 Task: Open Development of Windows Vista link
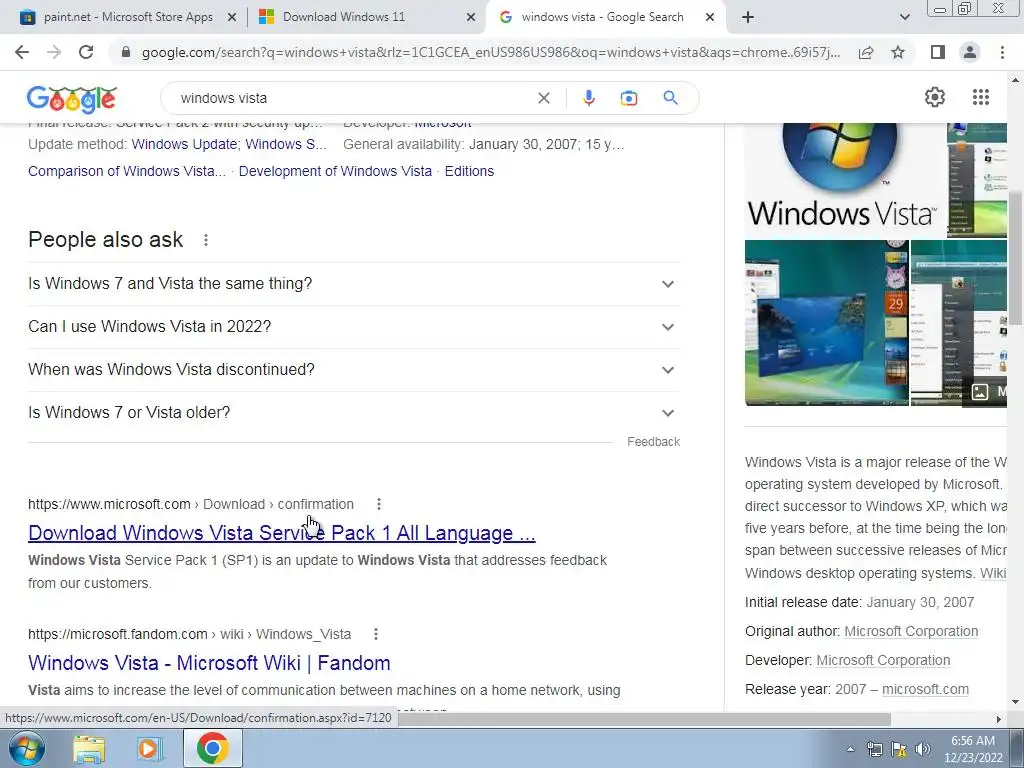335,171
